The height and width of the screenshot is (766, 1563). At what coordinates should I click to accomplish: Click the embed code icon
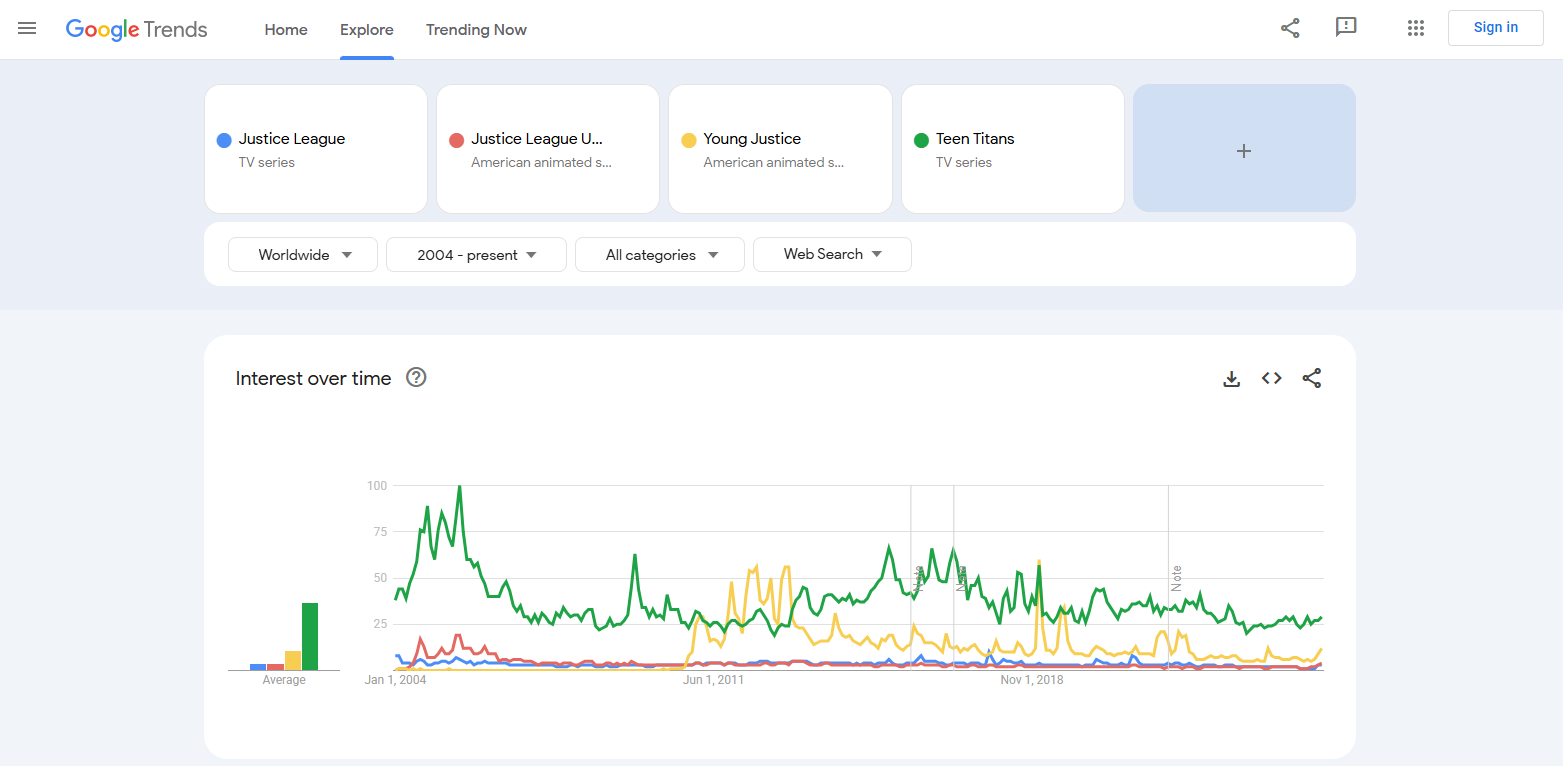(x=1271, y=378)
